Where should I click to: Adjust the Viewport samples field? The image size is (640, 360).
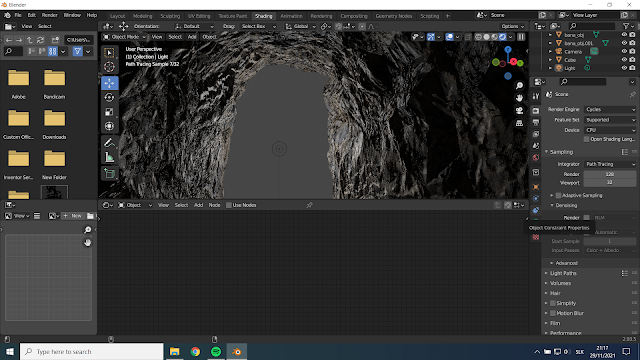pos(609,182)
